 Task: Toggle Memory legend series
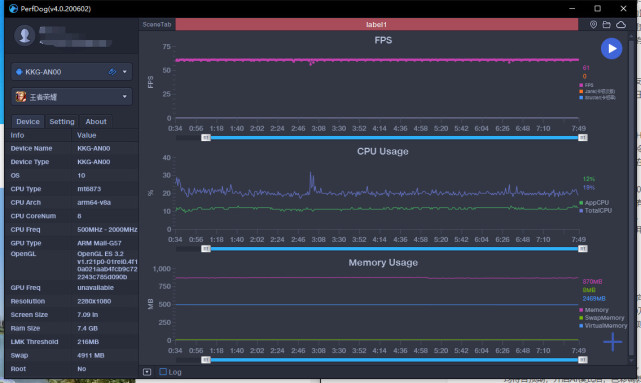click(x=594, y=310)
